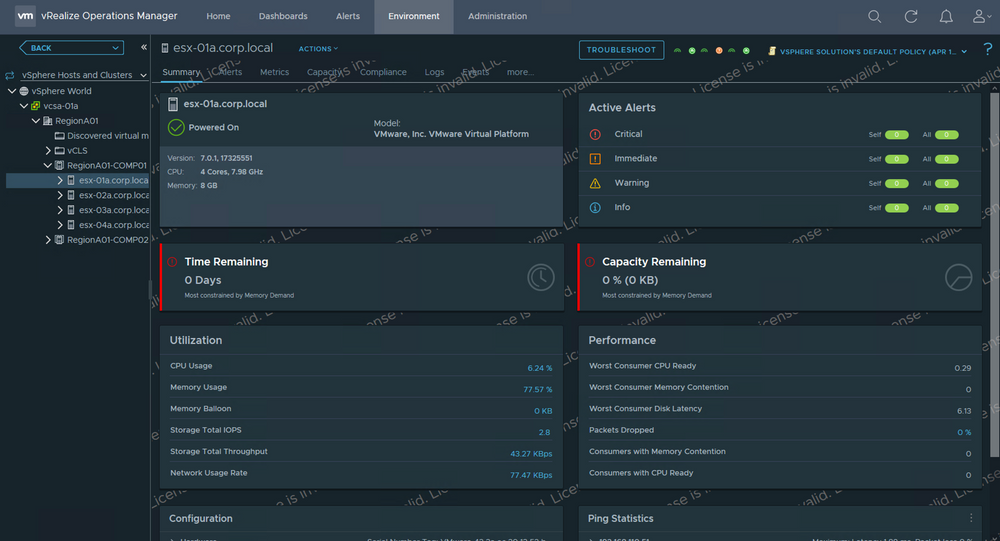Image resolution: width=1000 pixels, height=541 pixels.
Task: Click the Memory Usage 77.57 % value link
Action: (537, 388)
